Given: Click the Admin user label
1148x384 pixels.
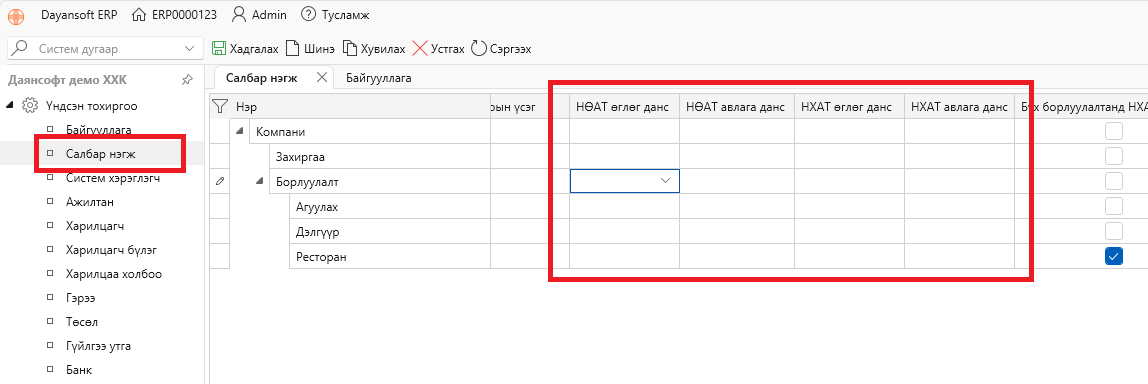Looking at the screenshot, I should click(269, 15).
